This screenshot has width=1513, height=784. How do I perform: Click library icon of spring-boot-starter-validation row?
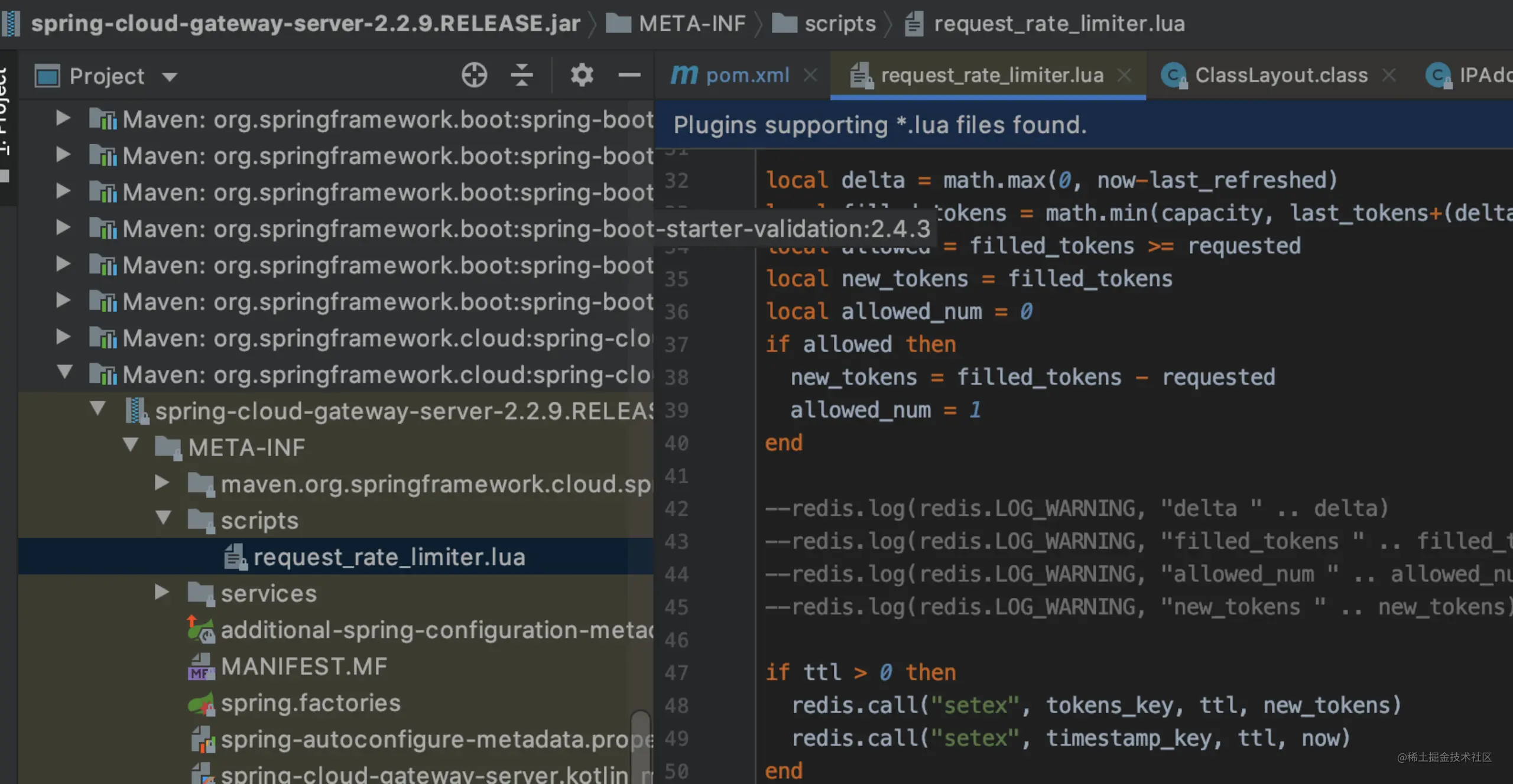103,229
